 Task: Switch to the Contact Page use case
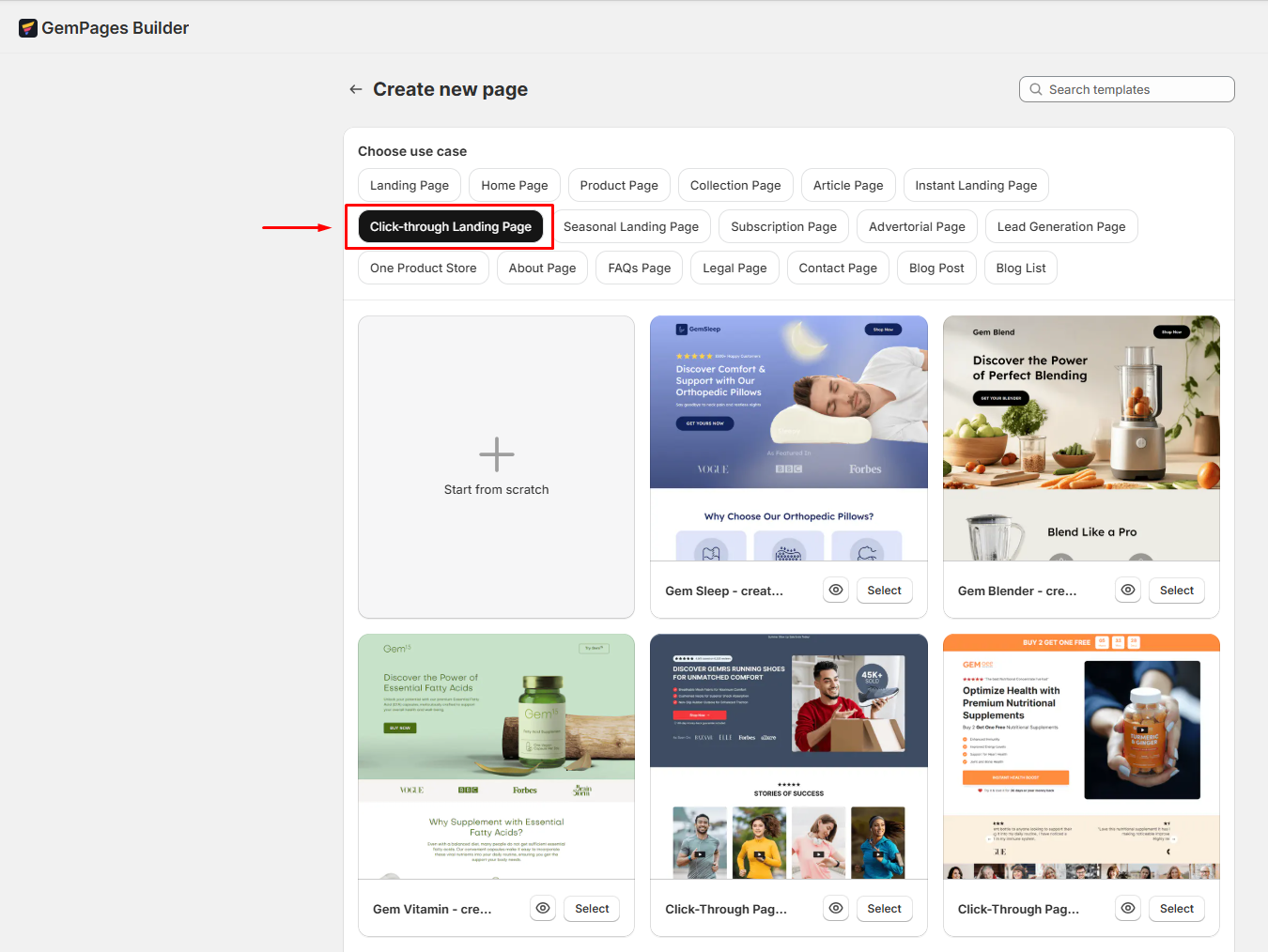tap(837, 268)
